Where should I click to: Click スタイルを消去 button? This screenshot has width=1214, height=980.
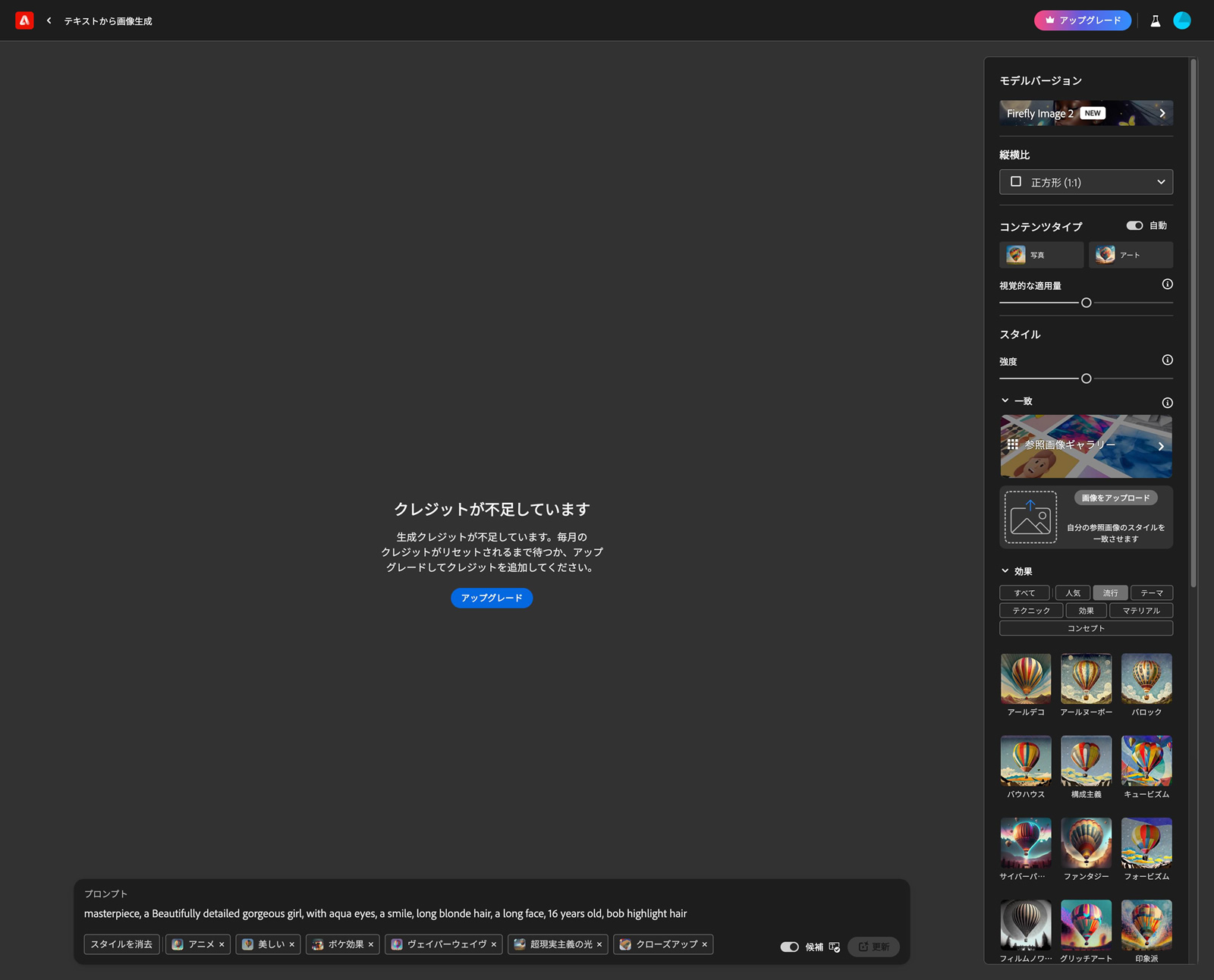(121, 944)
